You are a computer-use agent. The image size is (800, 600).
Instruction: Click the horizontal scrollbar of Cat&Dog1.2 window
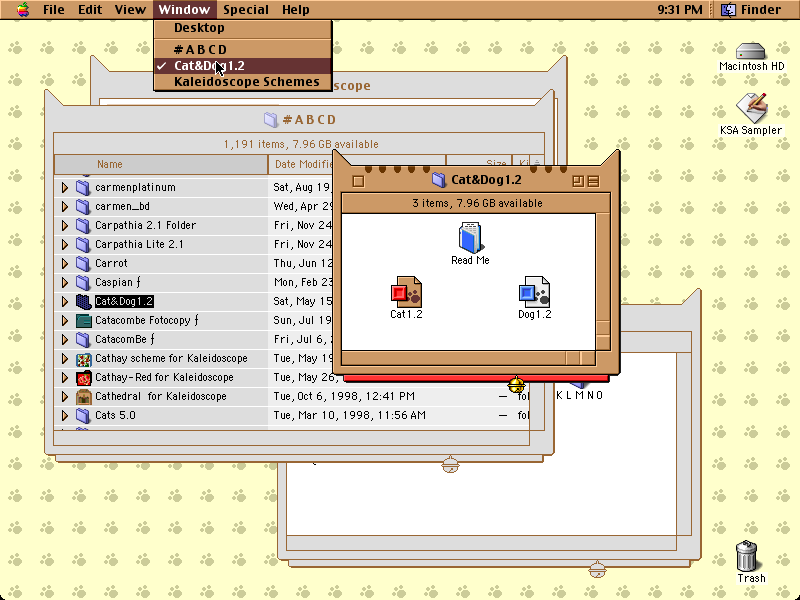[468, 358]
